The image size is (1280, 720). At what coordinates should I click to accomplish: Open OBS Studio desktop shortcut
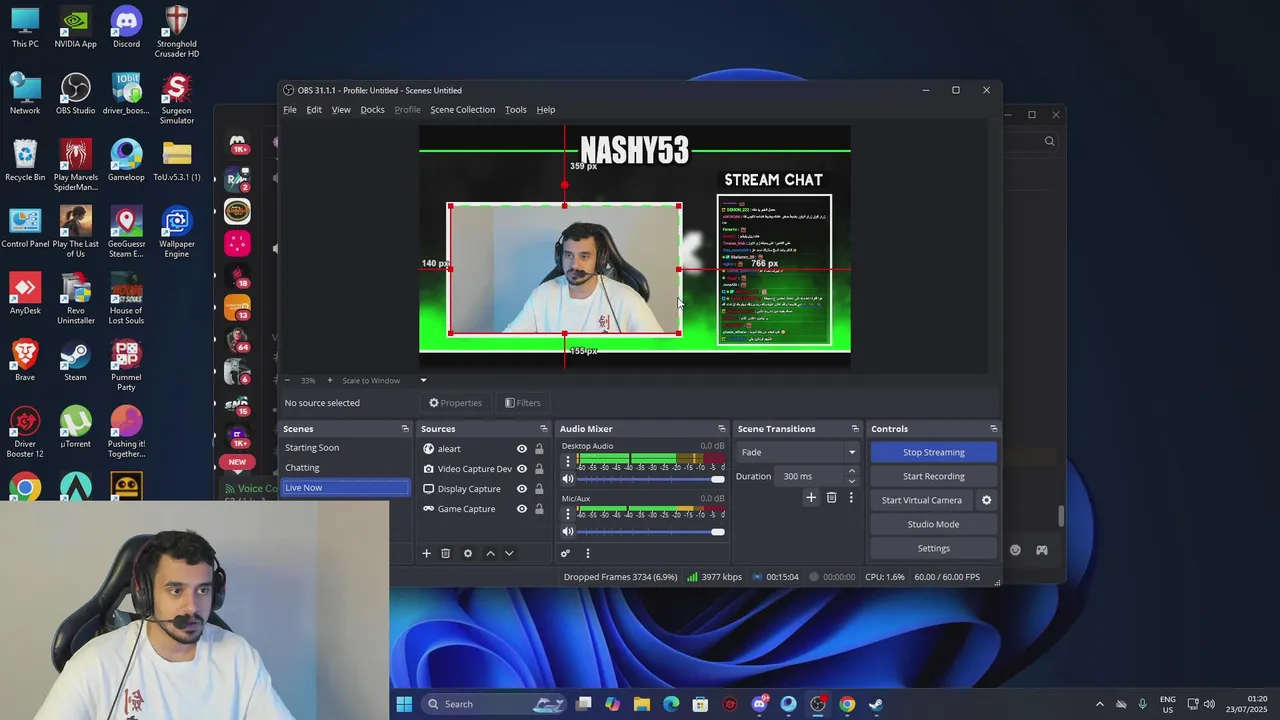(x=76, y=95)
